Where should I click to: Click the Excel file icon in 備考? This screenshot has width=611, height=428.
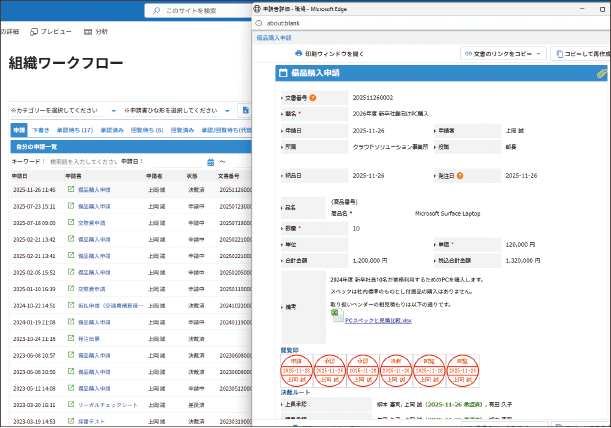click(337, 312)
